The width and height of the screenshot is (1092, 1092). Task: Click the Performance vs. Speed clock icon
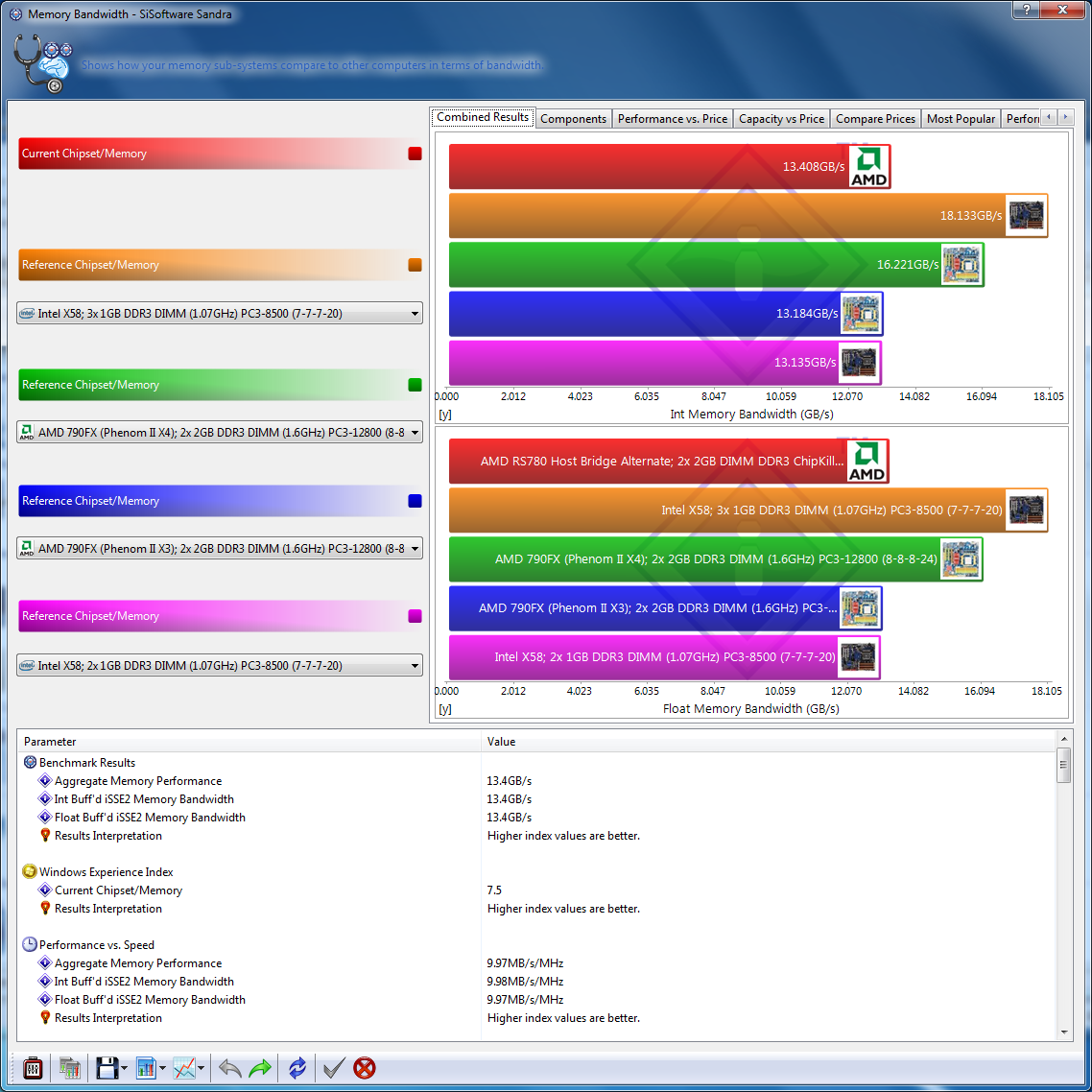pyautogui.click(x=30, y=944)
